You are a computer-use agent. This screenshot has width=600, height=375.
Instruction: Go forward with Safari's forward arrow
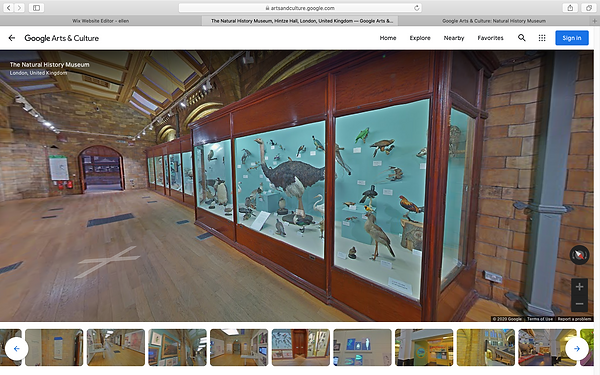[x=19, y=8]
